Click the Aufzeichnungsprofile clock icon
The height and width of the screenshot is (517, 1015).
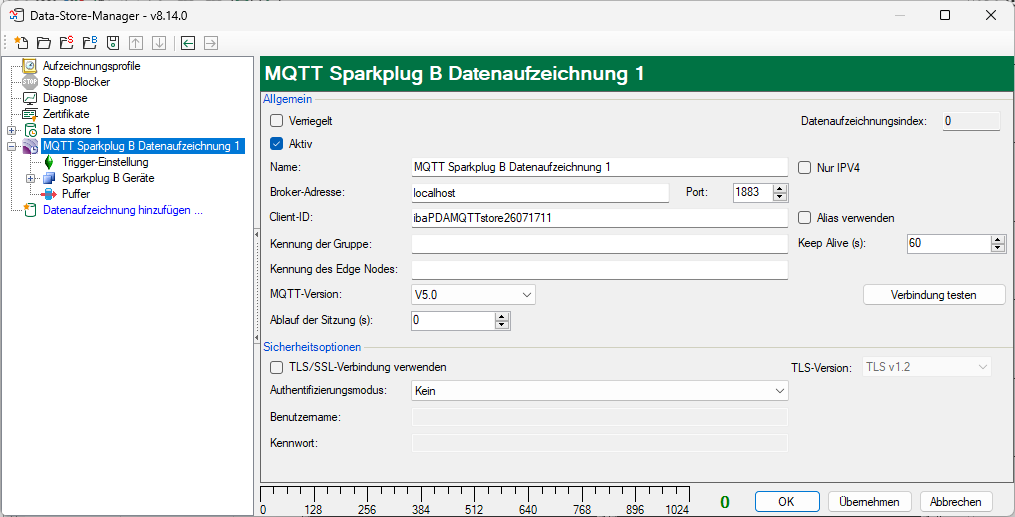pyautogui.click(x=30, y=66)
